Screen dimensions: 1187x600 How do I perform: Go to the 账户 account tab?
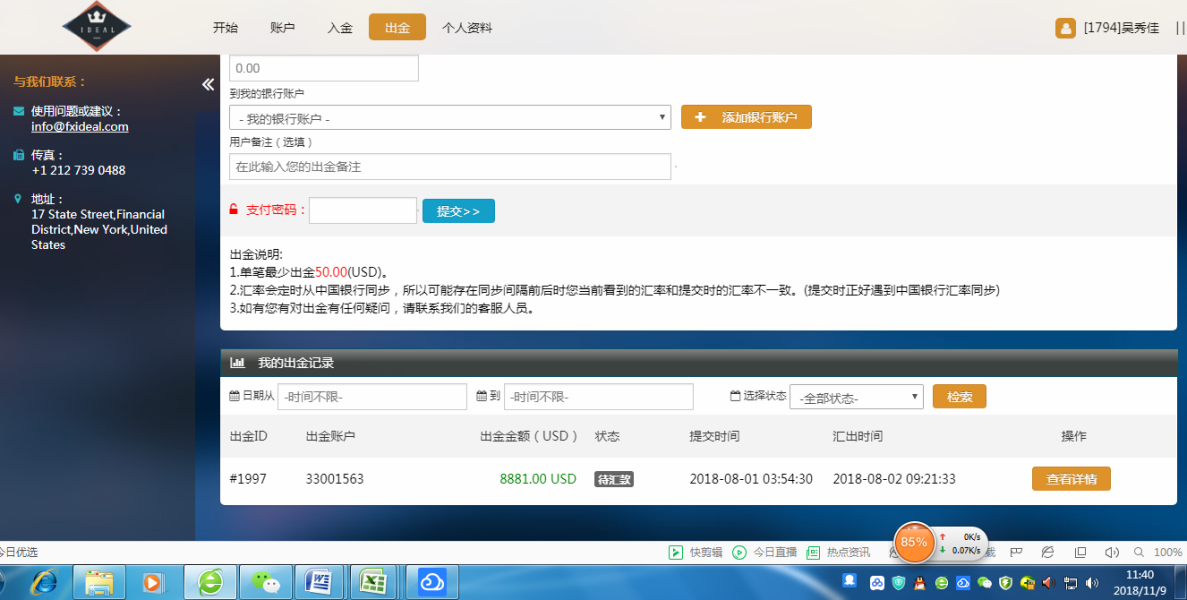283,28
